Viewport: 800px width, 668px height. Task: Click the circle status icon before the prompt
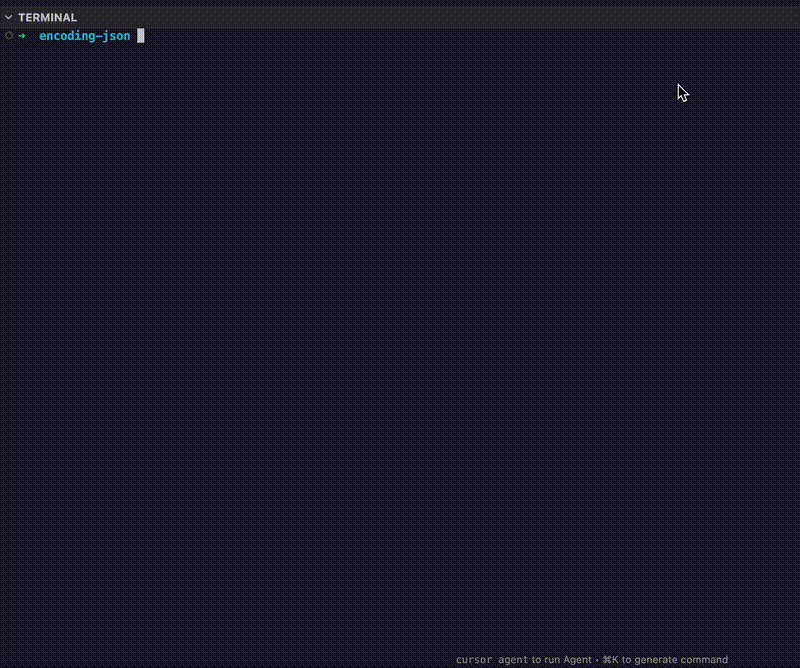[x=7, y=36]
